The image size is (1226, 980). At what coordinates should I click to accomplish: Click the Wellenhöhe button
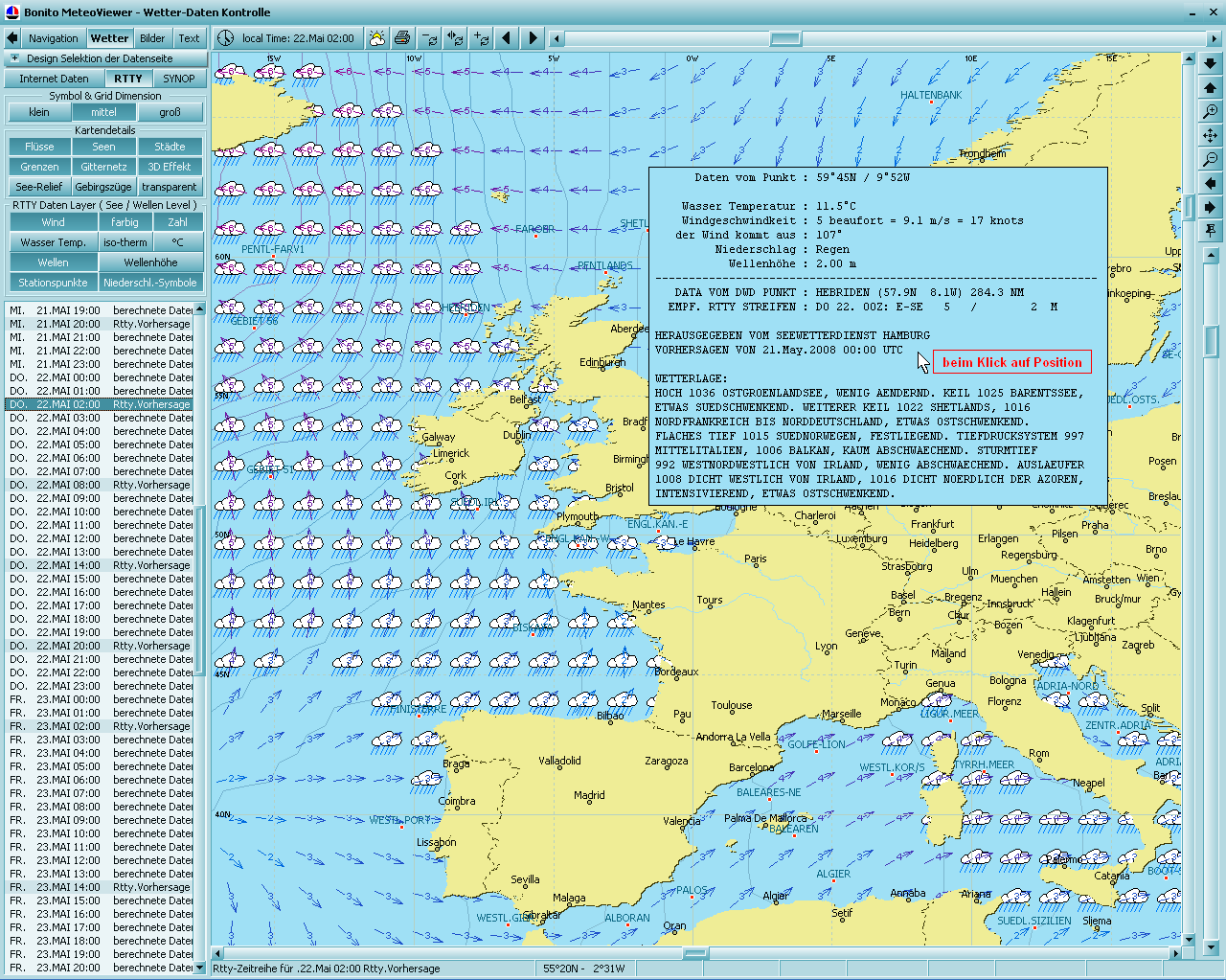pyautogui.click(x=150, y=262)
